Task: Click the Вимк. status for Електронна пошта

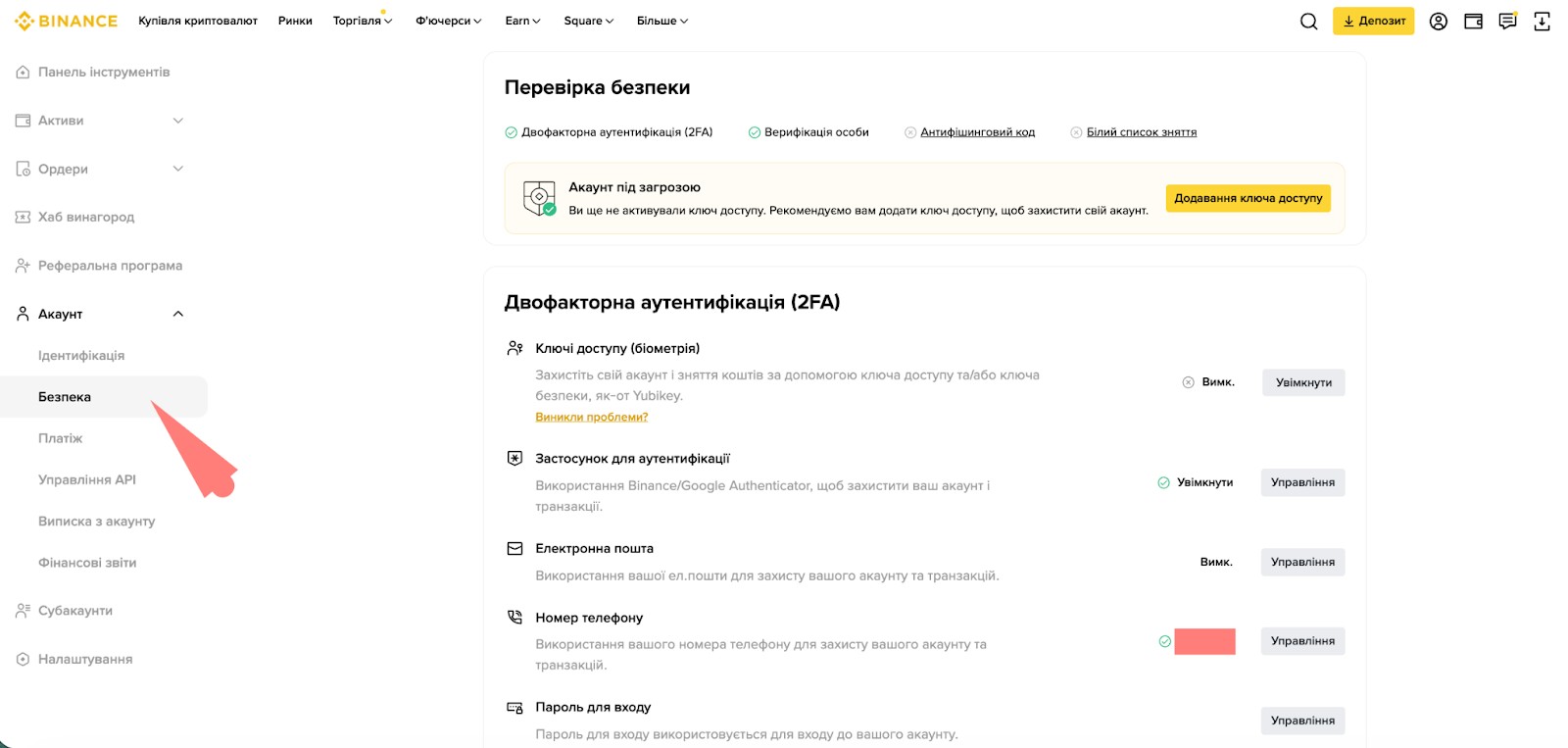Action: click(1216, 562)
